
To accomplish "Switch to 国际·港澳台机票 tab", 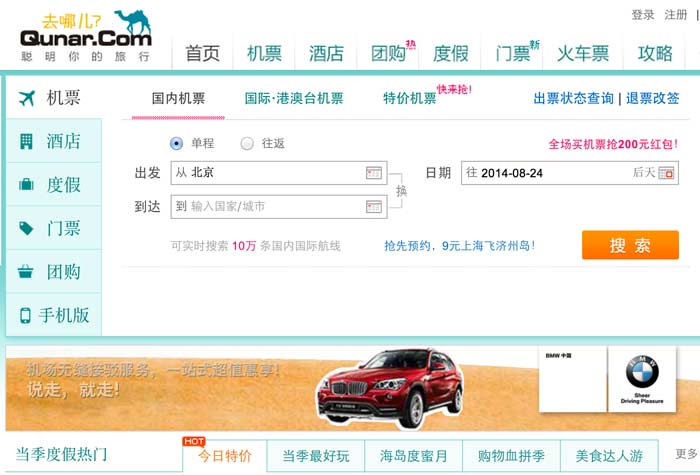I will pyautogui.click(x=294, y=98).
